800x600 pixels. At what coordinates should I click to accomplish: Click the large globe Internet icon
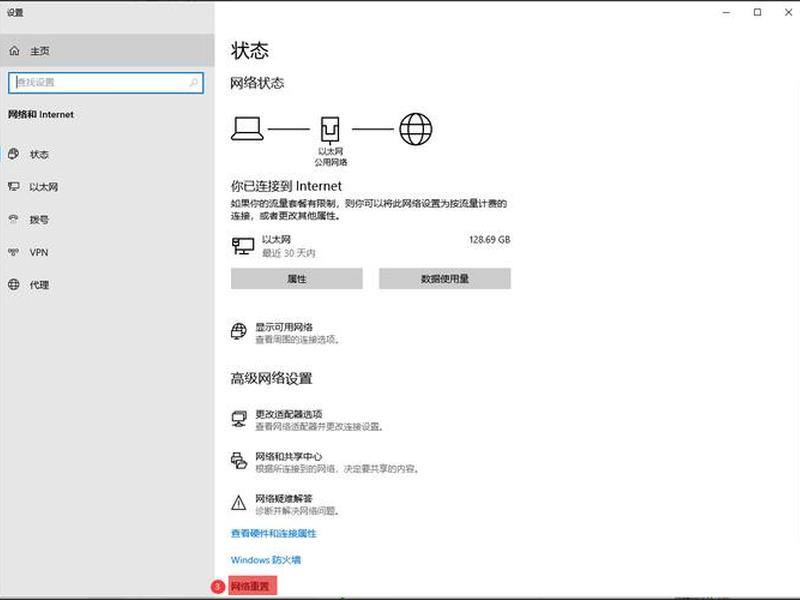click(415, 129)
